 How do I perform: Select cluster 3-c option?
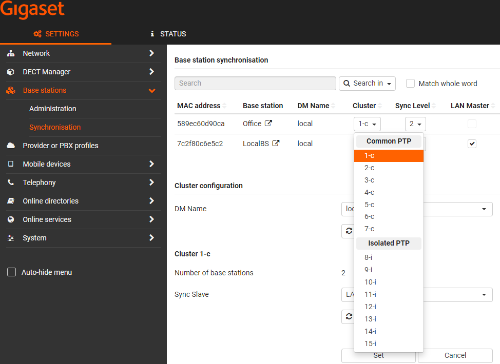tap(389, 180)
